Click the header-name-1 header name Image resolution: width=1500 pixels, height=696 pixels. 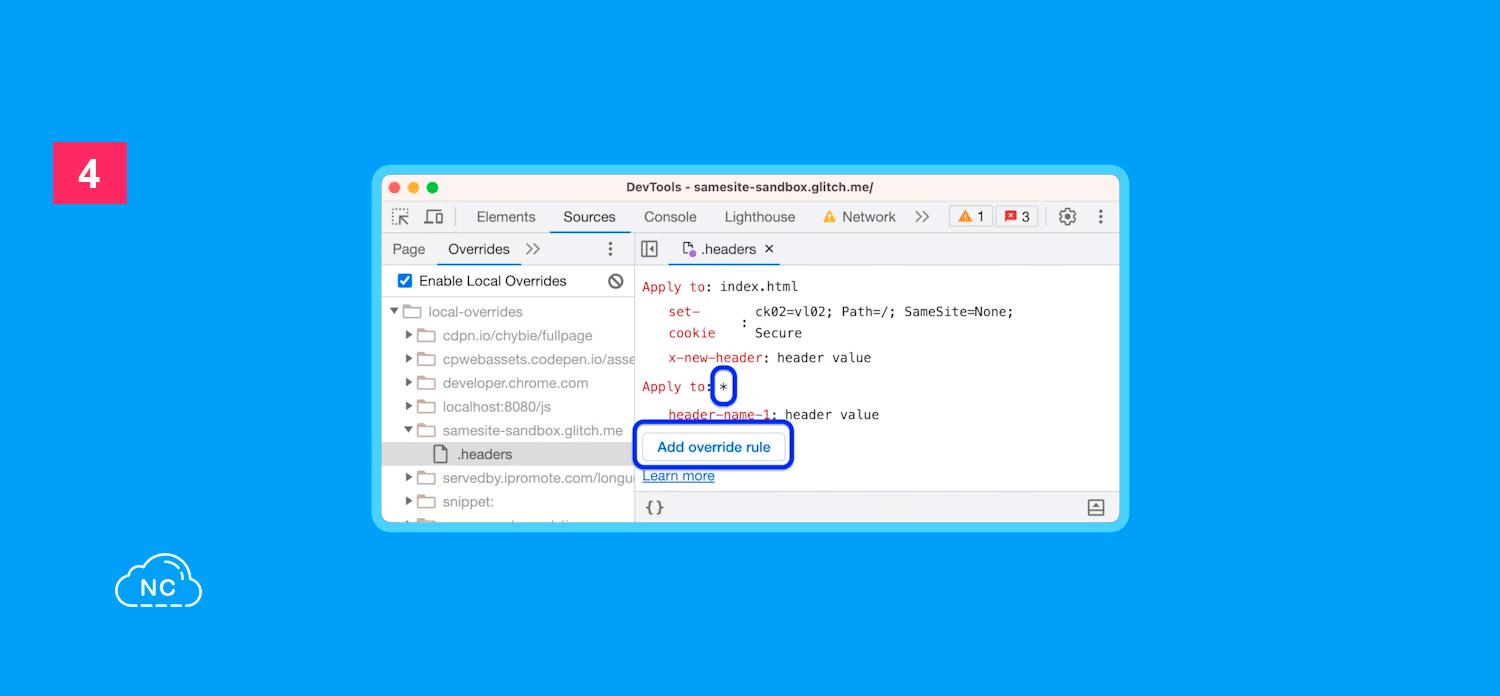click(720, 415)
